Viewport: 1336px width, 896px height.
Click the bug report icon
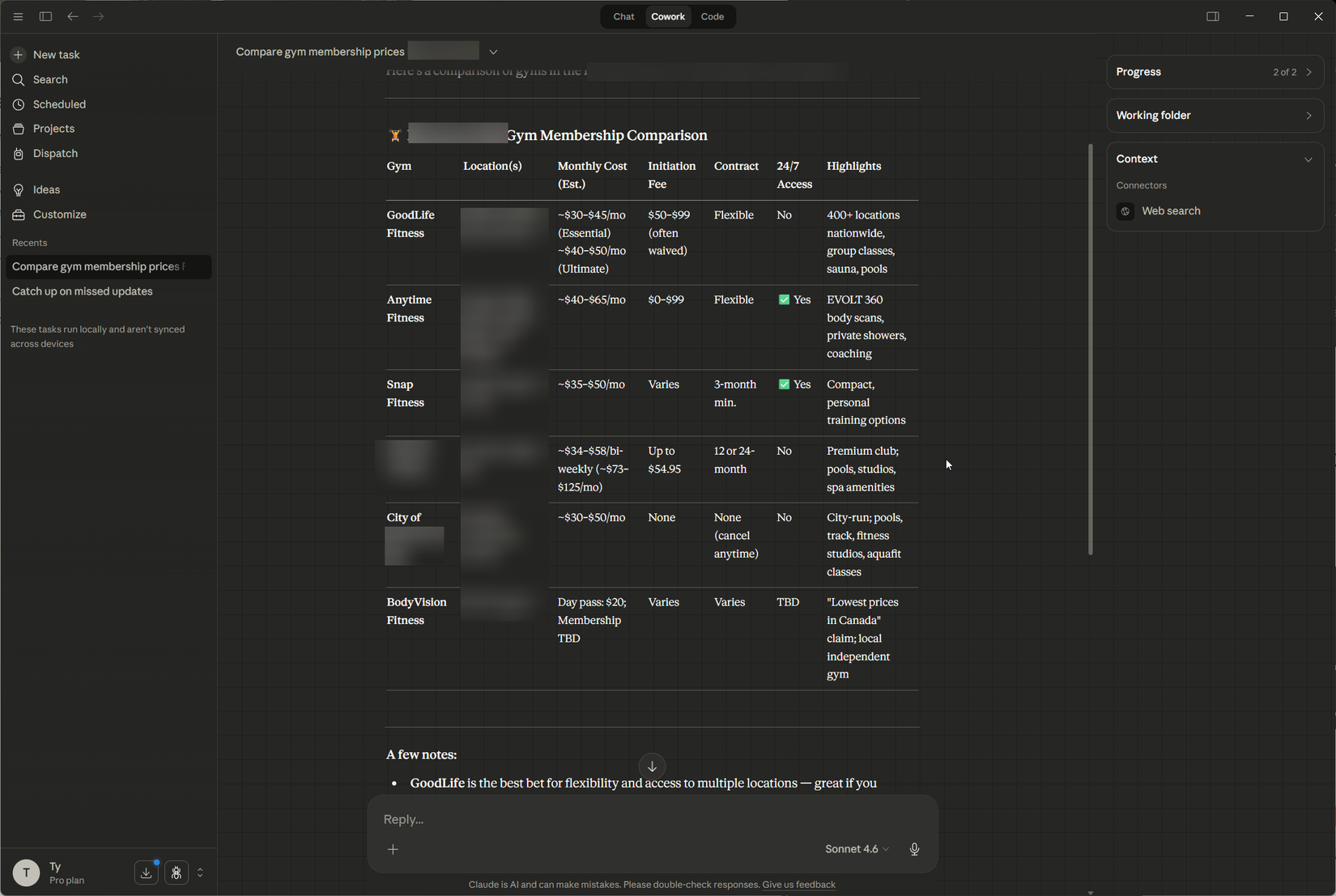(x=177, y=873)
